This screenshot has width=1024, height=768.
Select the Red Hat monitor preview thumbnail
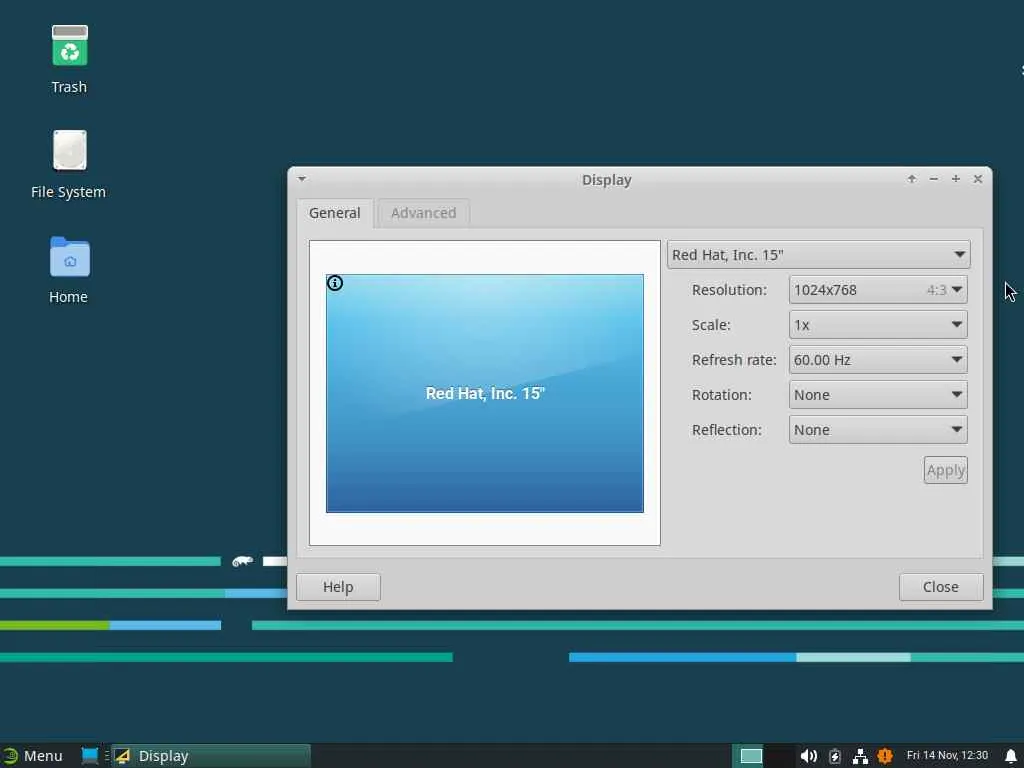[485, 393]
